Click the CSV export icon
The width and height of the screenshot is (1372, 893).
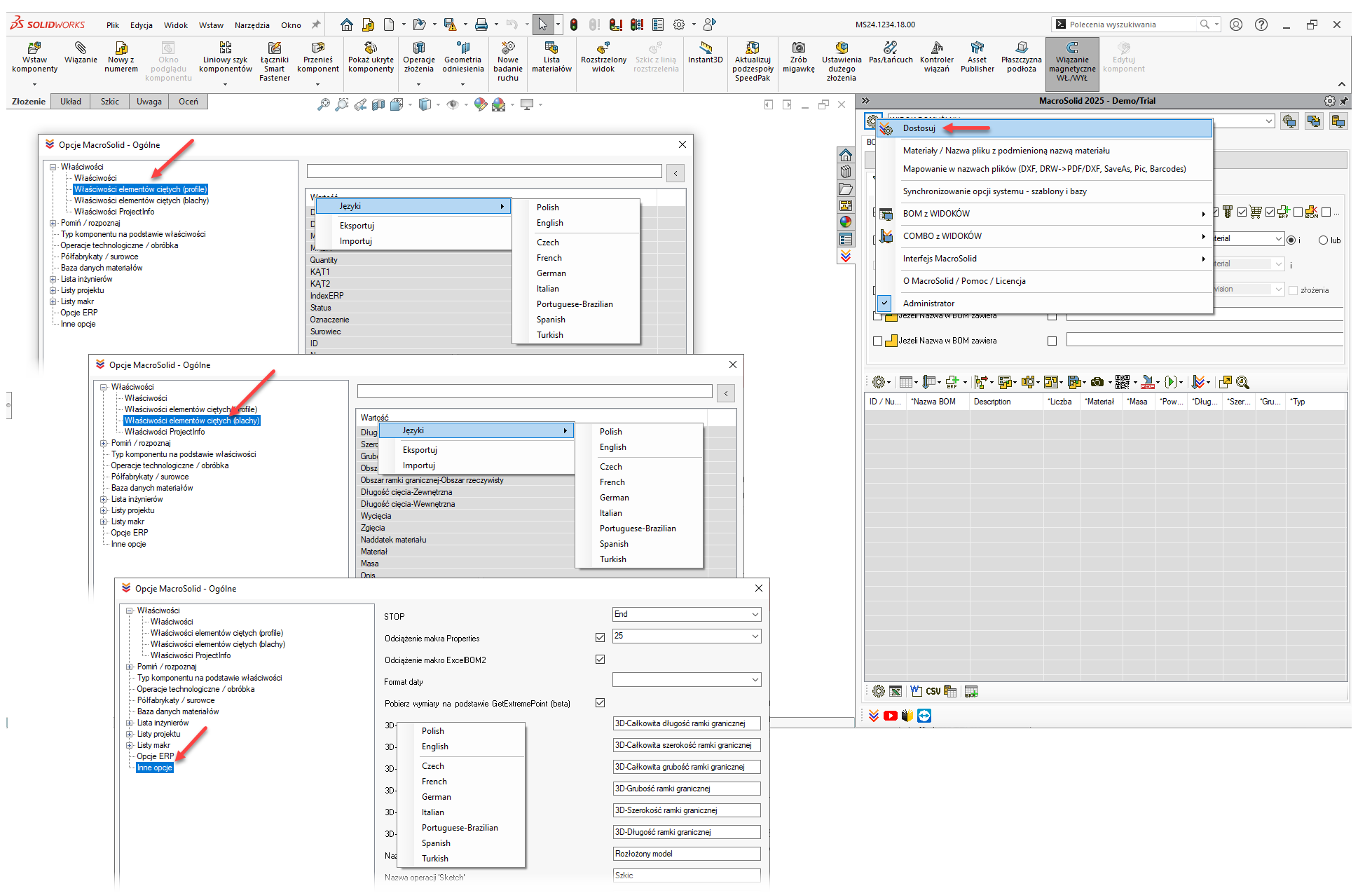pyautogui.click(x=933, y=691)
